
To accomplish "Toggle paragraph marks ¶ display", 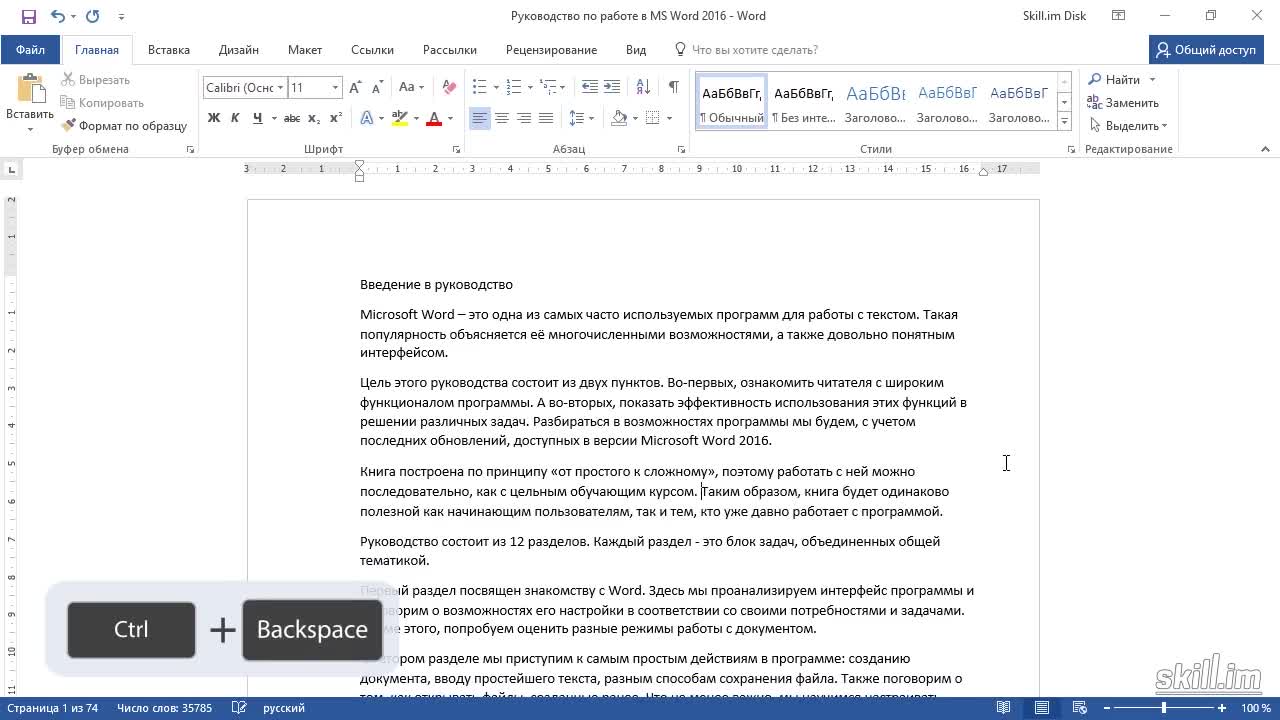I will pos(674,87).
